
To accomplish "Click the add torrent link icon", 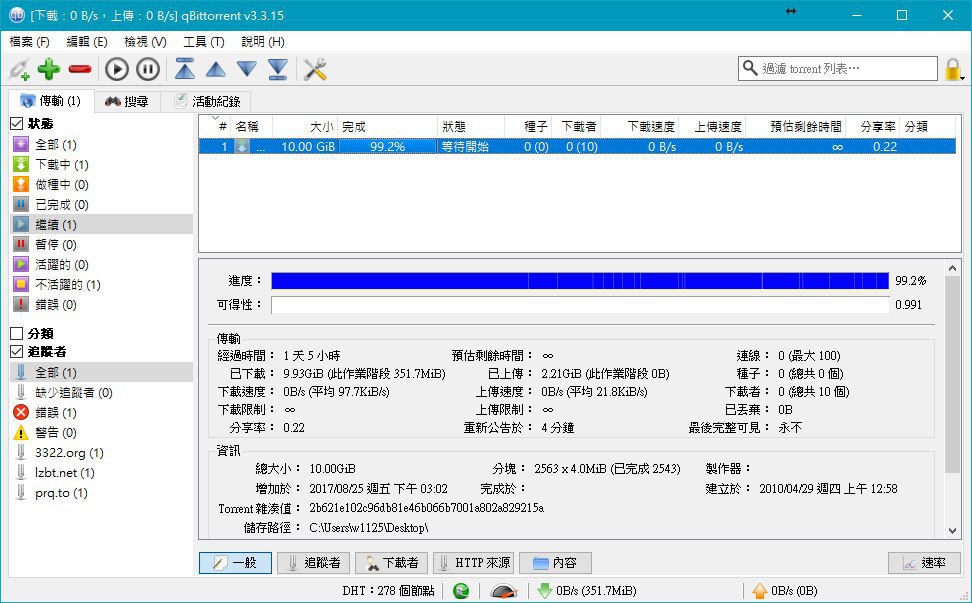I will (x=19, y=69).
